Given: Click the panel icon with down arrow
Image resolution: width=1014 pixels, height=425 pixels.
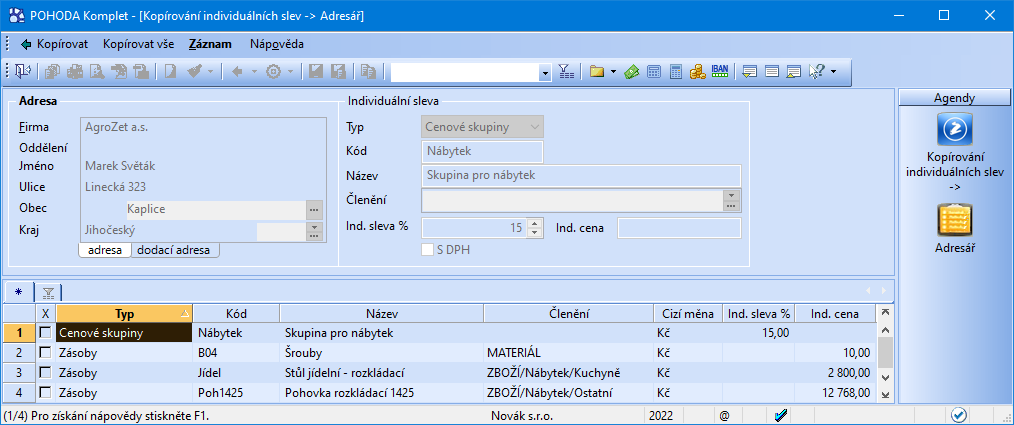Looking at the screenshot, I should click(750, 72).
